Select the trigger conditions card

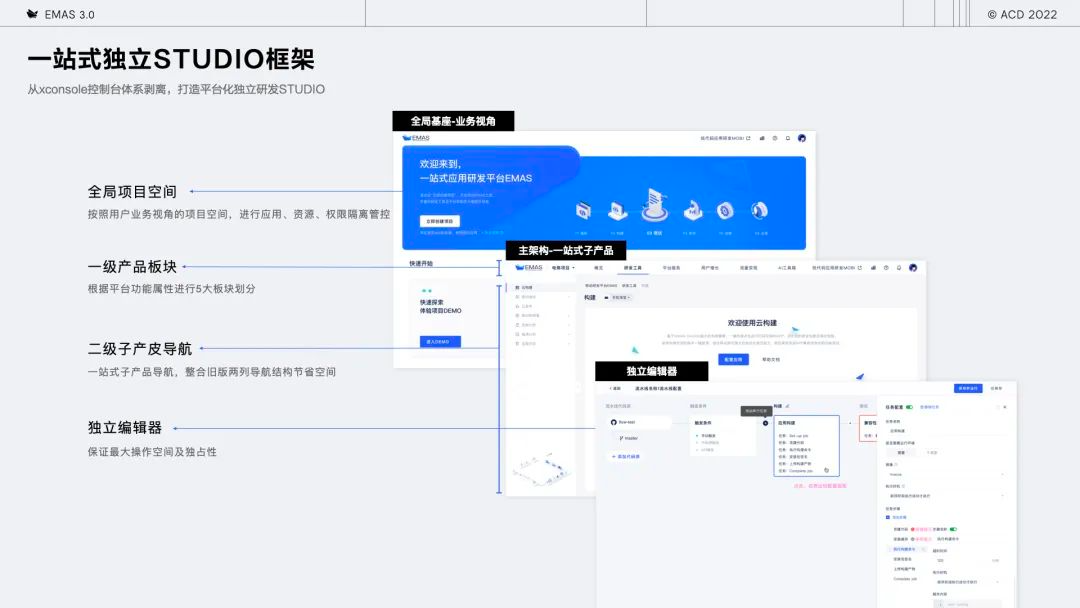(722, 437)
